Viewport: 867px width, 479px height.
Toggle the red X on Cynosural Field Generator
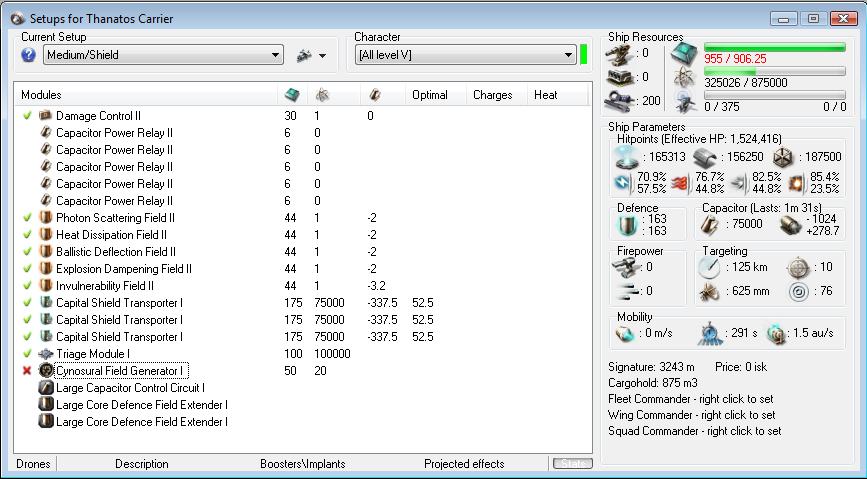pyautogui.click(x=27, y=371)
